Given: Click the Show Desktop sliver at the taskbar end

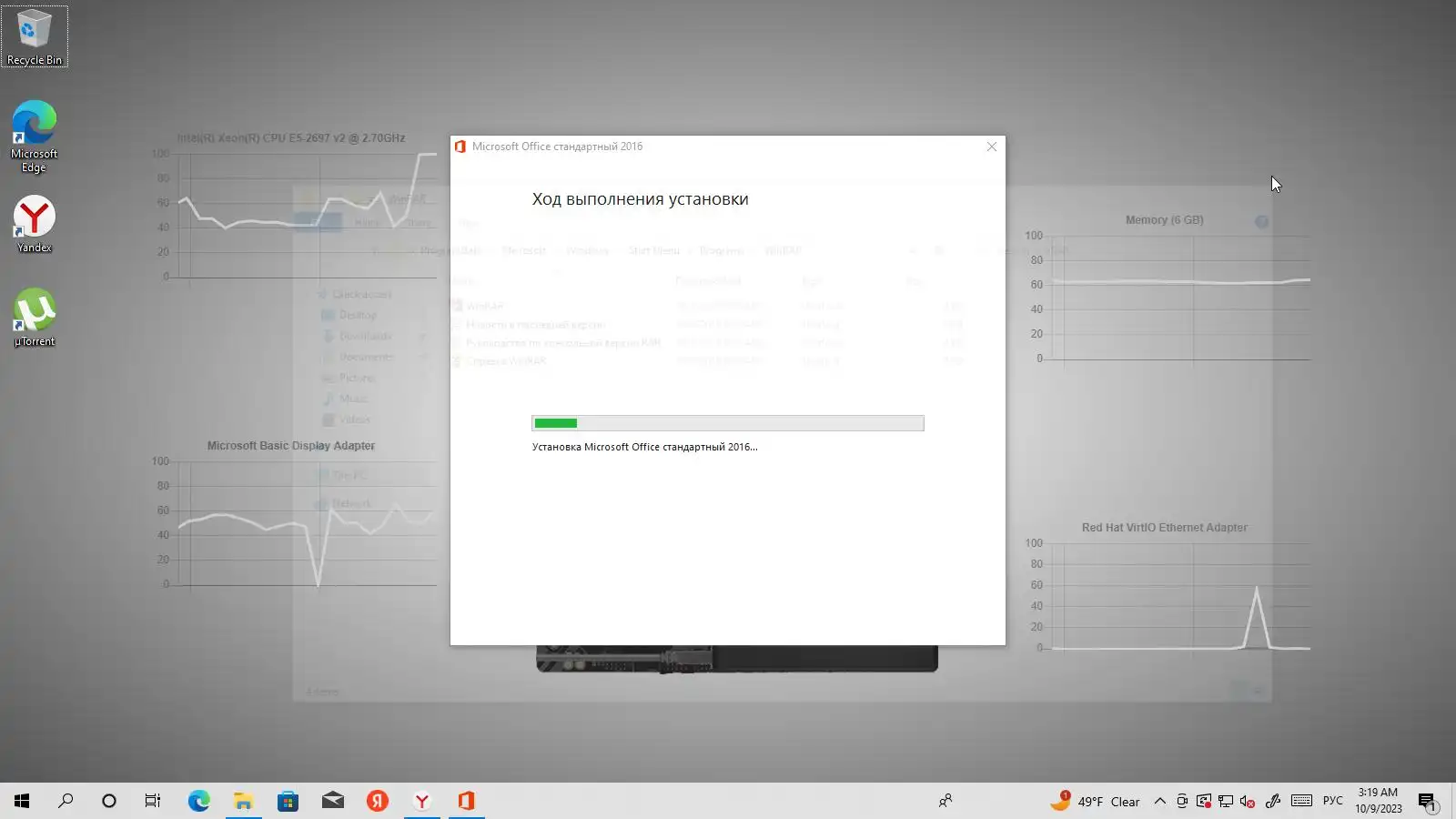Looking at the screenshot, I should [x=1453, y=801].
